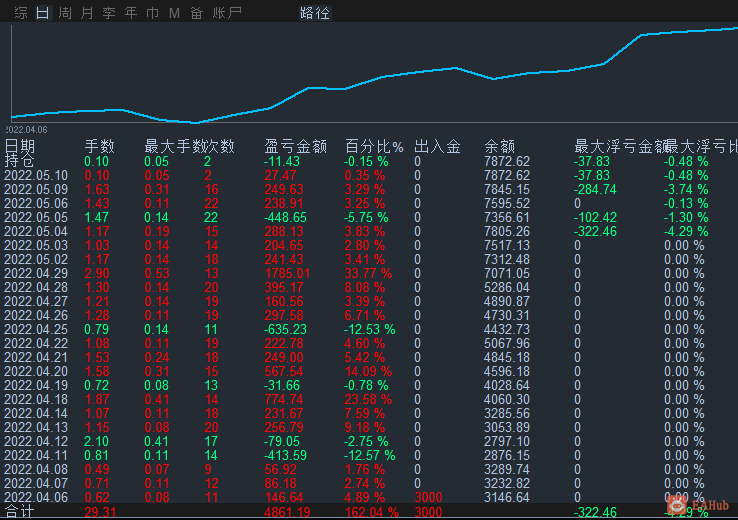Screen dimensions: 738x520
Task: Select the 2022.04.21 date row
Action: tap(36, 358)
